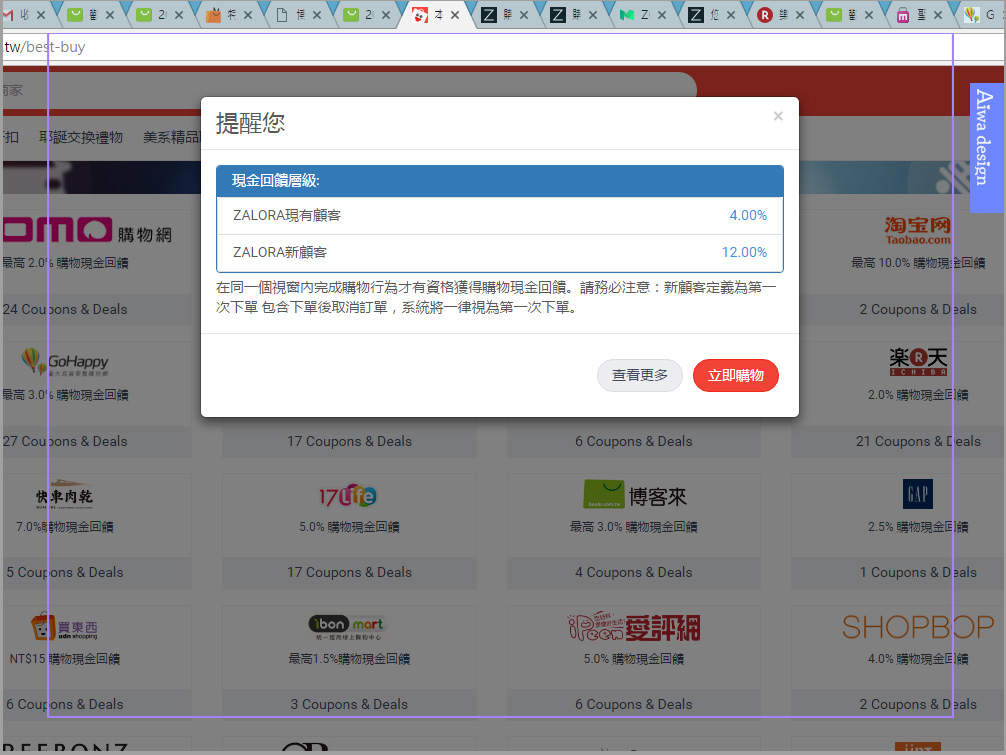This screenshot has width=1006, height=755.
Task: Click SHOPBOP's 4.0% 購物現金回饋 text
Action: point(917,659)
